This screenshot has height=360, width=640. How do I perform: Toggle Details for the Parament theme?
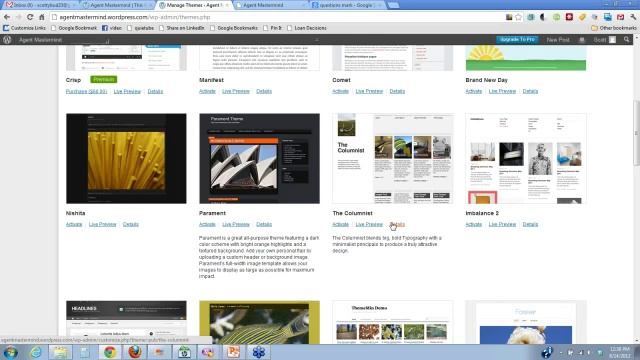point(264,224)
